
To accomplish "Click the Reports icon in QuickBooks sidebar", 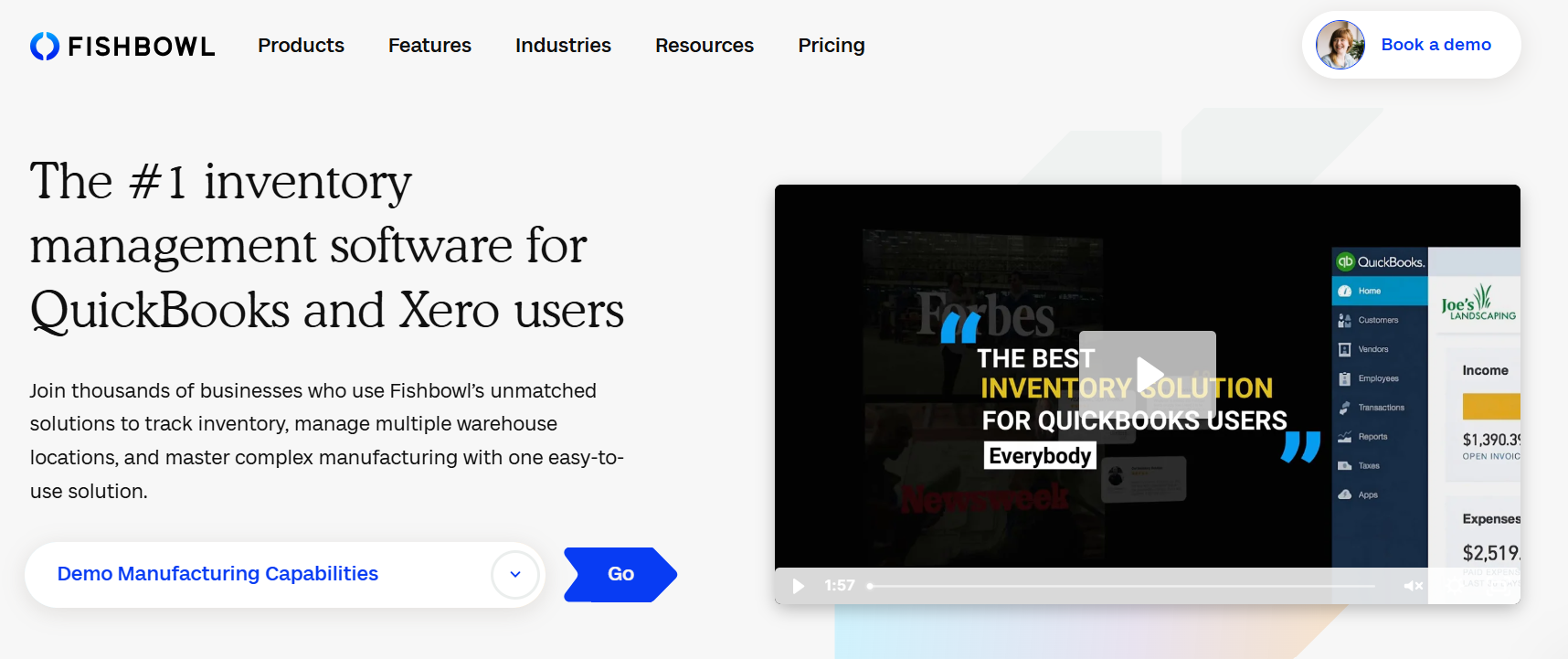I will [1344, 437].
